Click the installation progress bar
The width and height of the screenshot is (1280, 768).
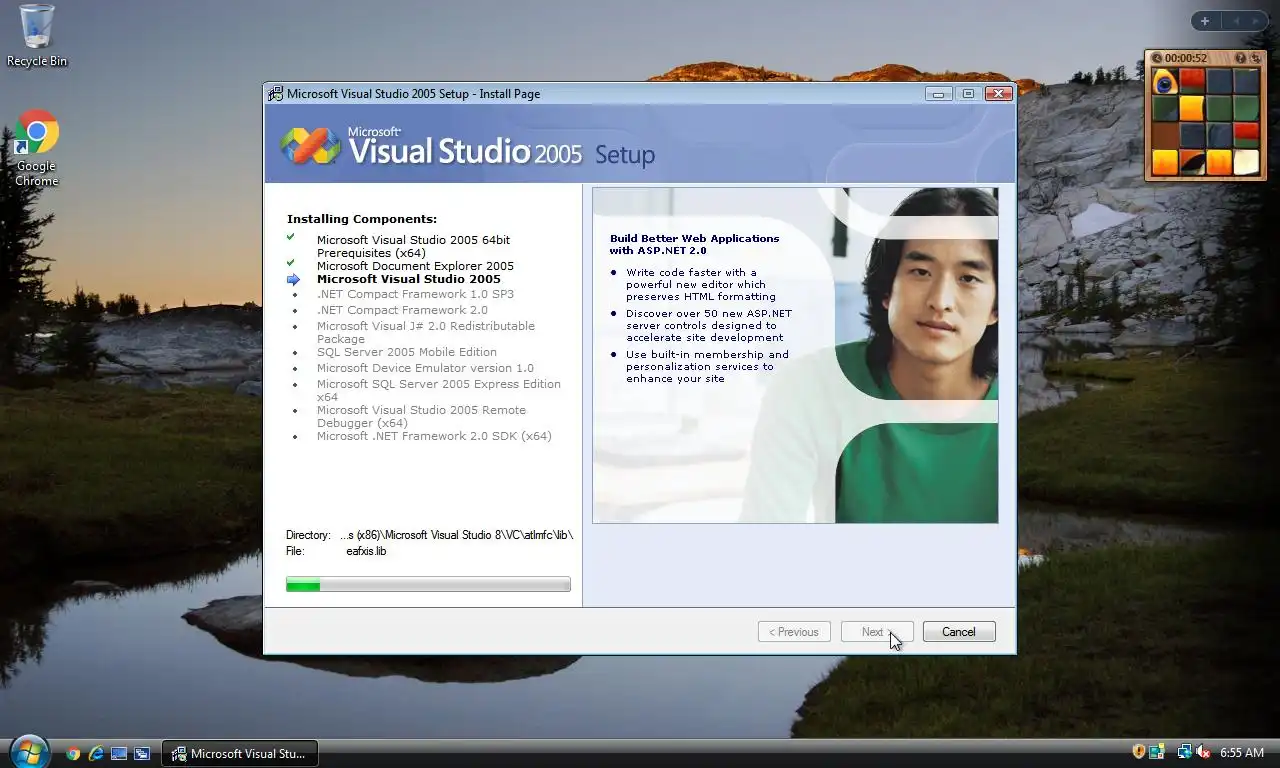point(428,584)
